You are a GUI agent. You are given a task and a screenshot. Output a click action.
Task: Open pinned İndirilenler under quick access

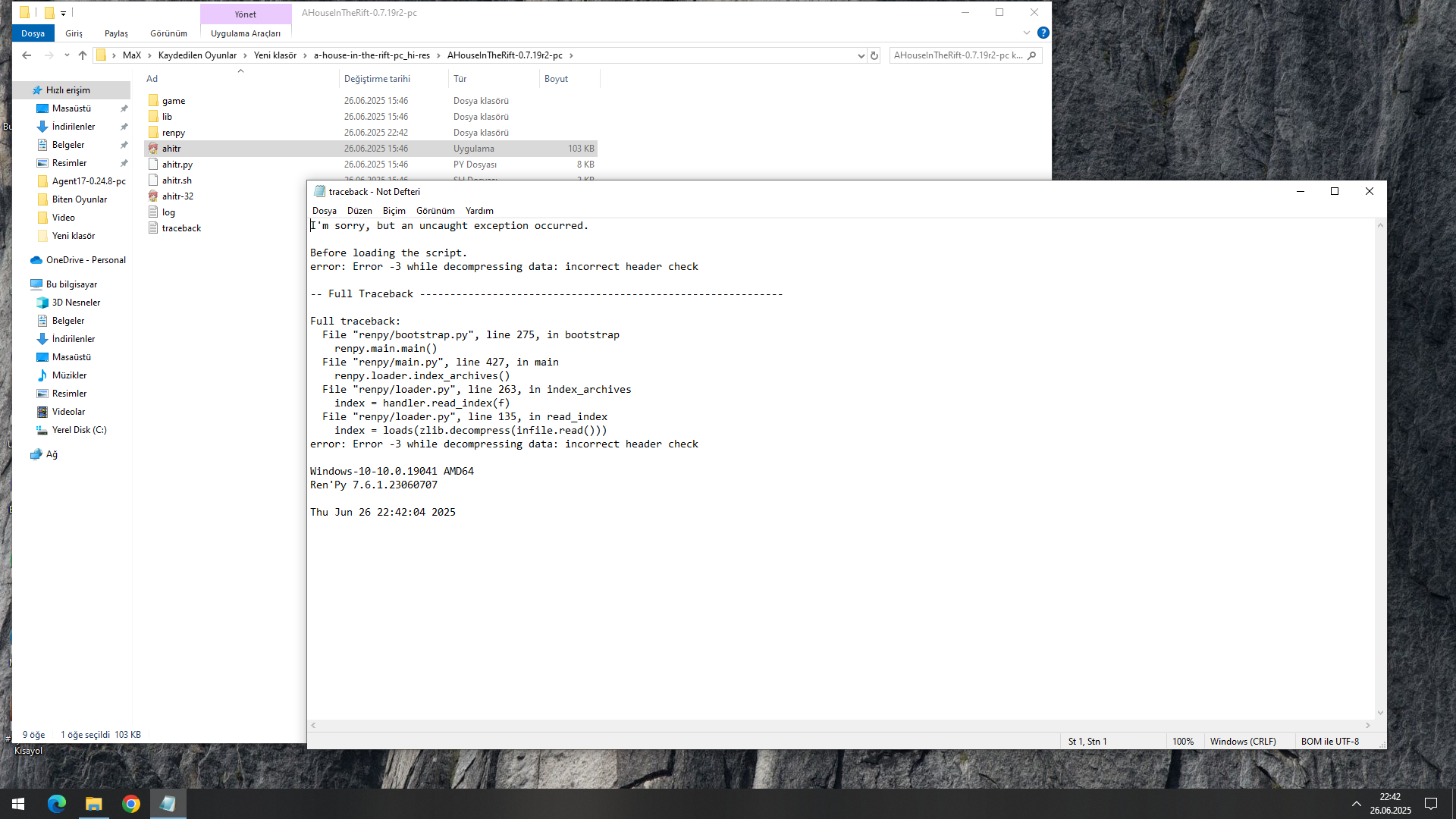click(x=74, y=127)
